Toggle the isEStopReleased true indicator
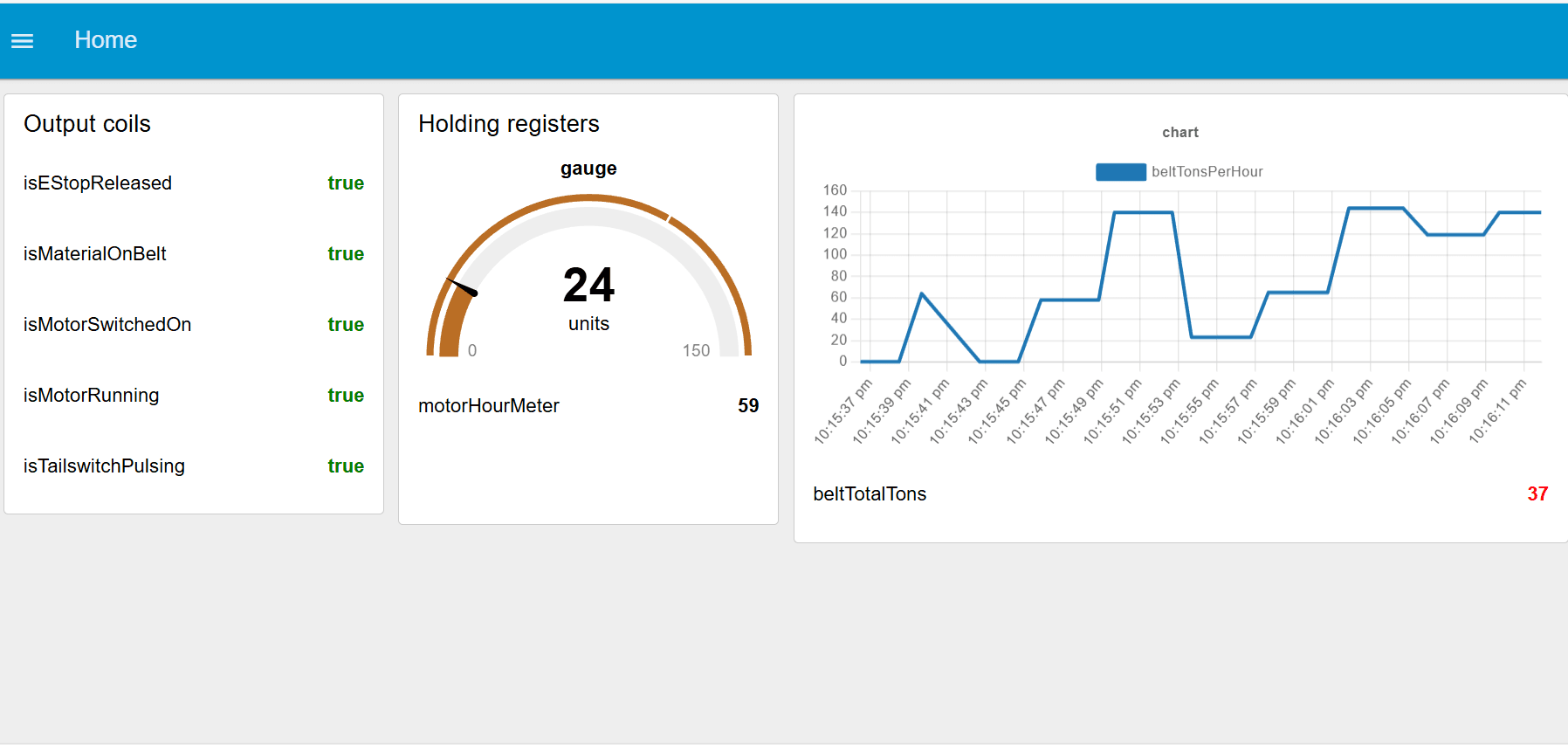Screen dimensions: 1568x745 point(346,183)
